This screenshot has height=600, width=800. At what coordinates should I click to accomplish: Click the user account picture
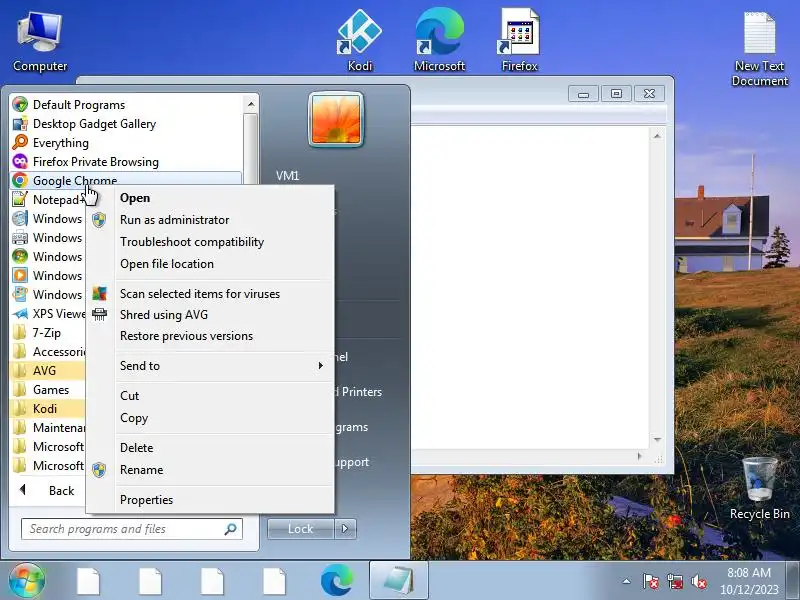(x=336, y=119)
